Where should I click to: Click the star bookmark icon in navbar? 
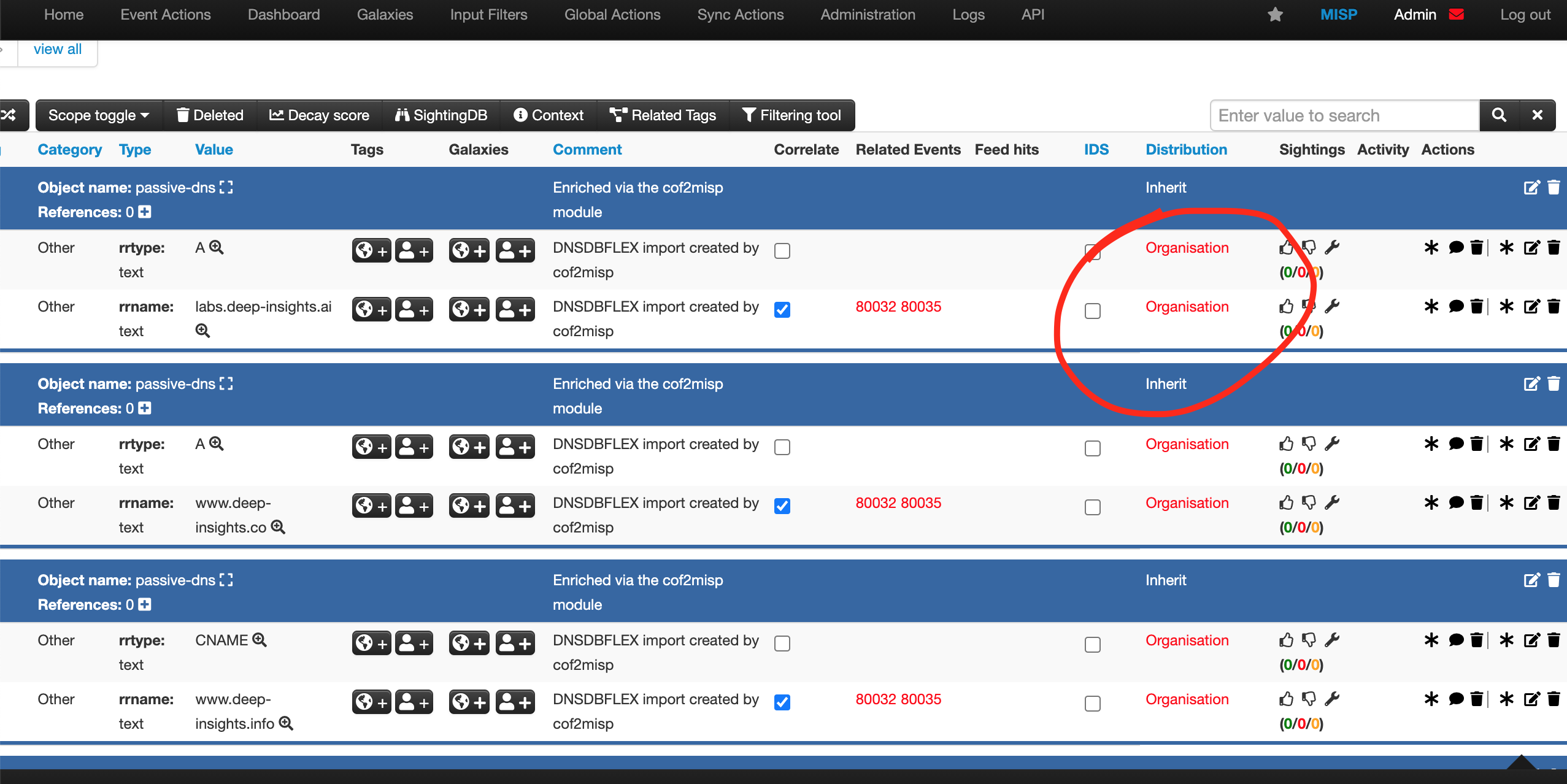pyautogui.click(x=1275, y=15)
